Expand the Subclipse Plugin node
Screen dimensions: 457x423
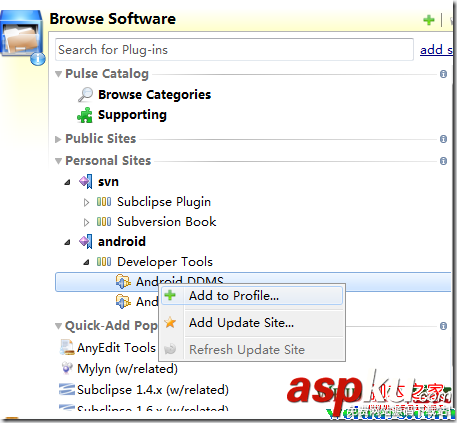(86, 202)
